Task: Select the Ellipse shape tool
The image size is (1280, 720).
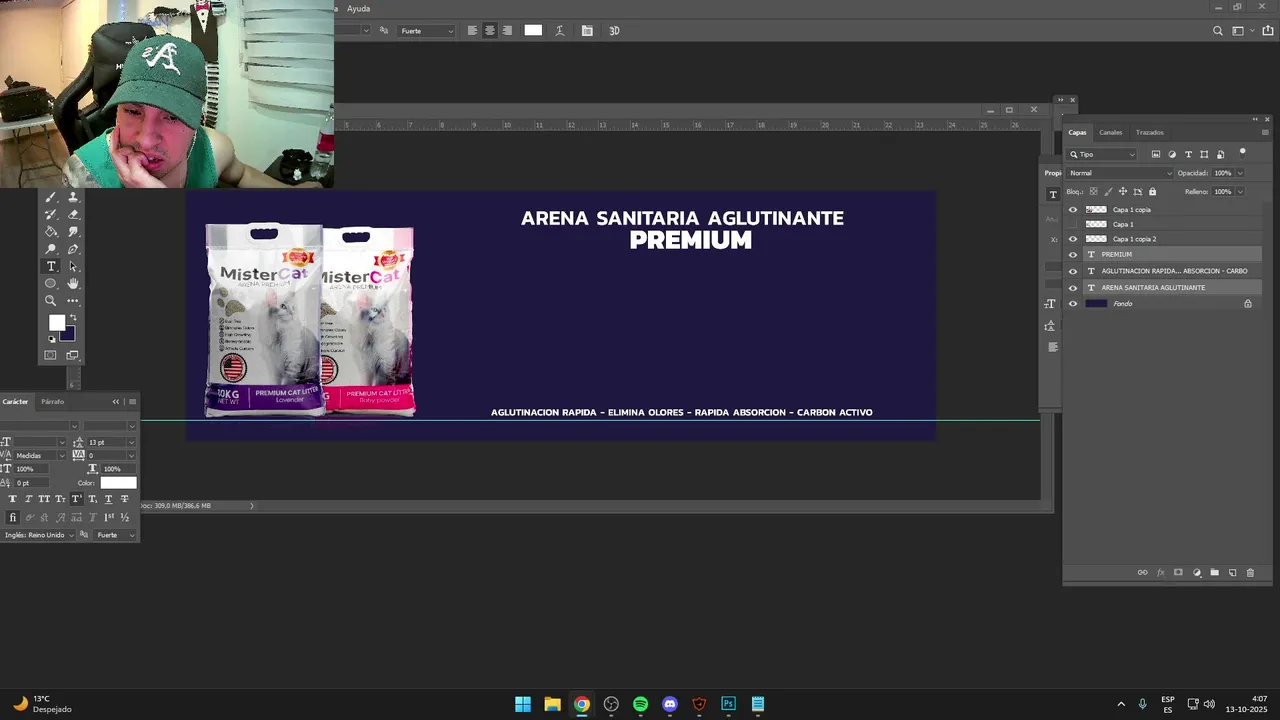Action: (51, 283)
